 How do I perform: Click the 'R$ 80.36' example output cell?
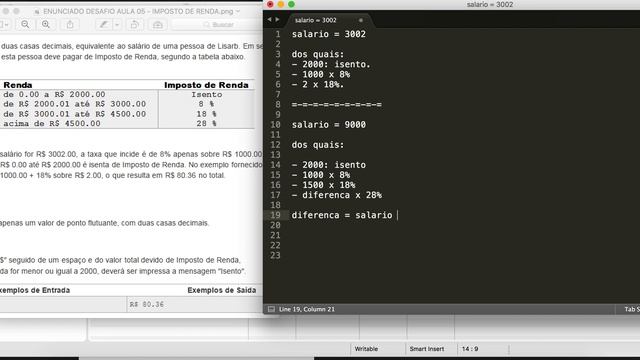[x=147, y=304]
